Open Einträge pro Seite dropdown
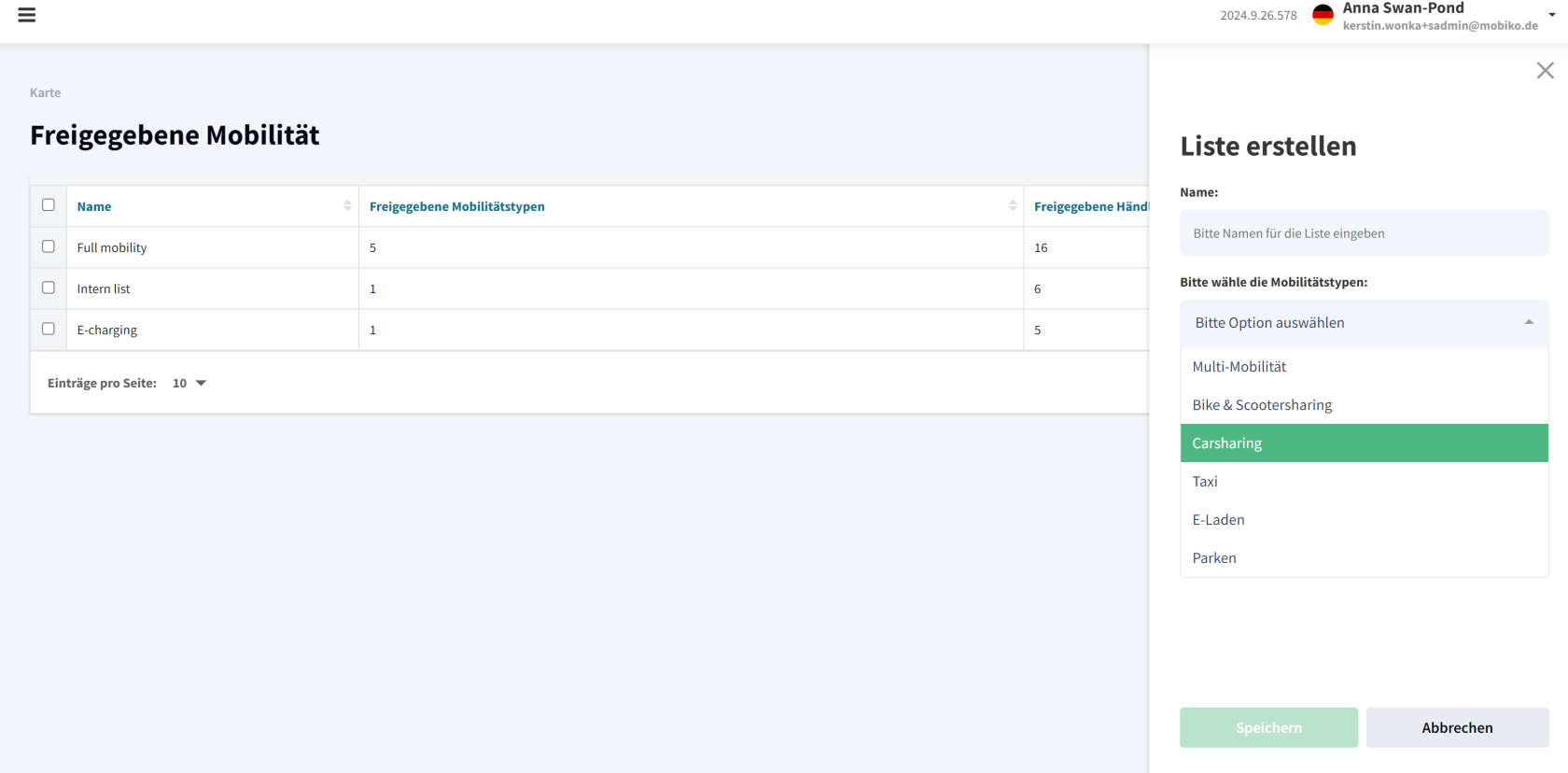The height and width of the screenshot is (773, 1568). click(189, 384)
